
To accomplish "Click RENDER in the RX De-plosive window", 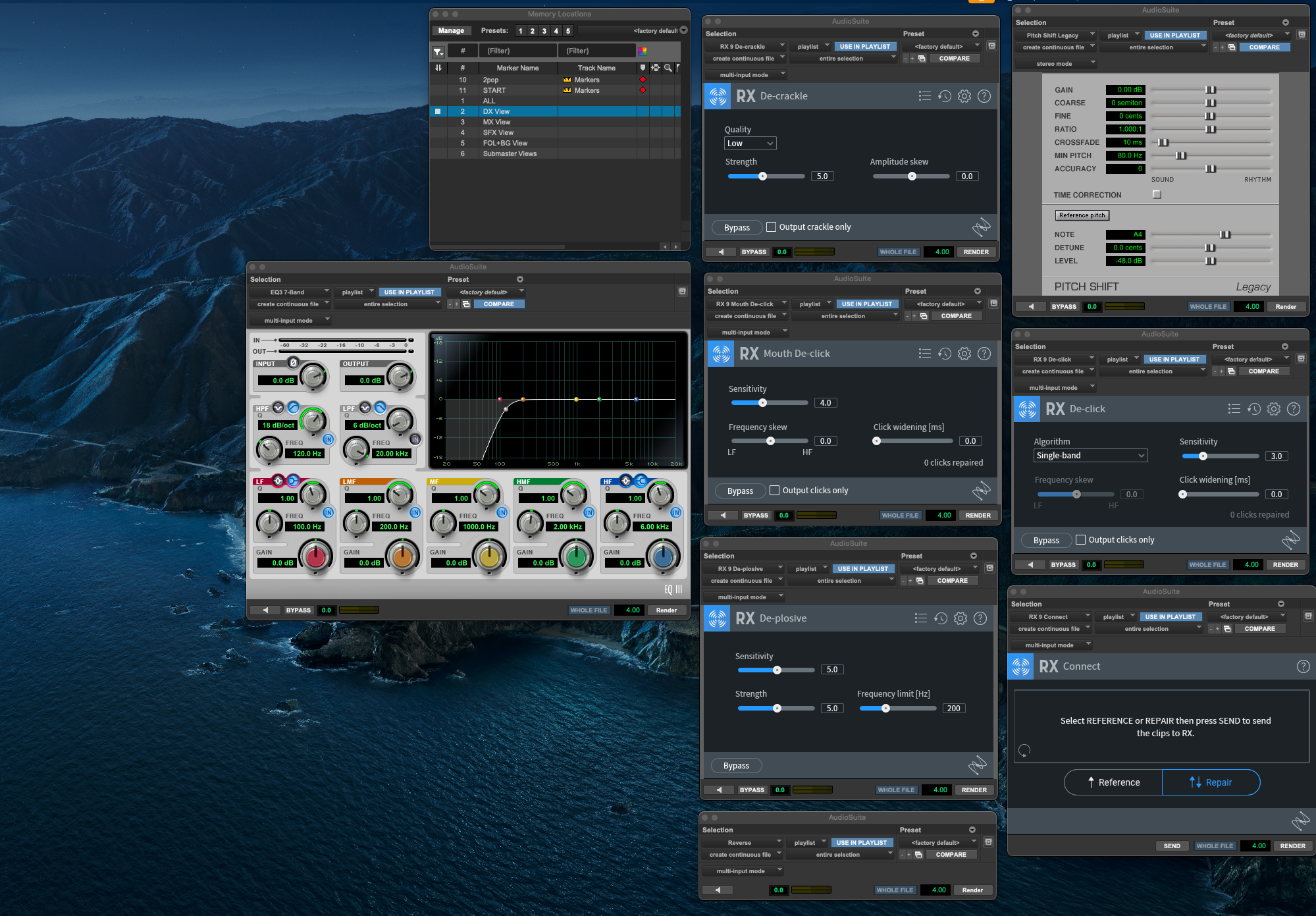I will [974, 790].
